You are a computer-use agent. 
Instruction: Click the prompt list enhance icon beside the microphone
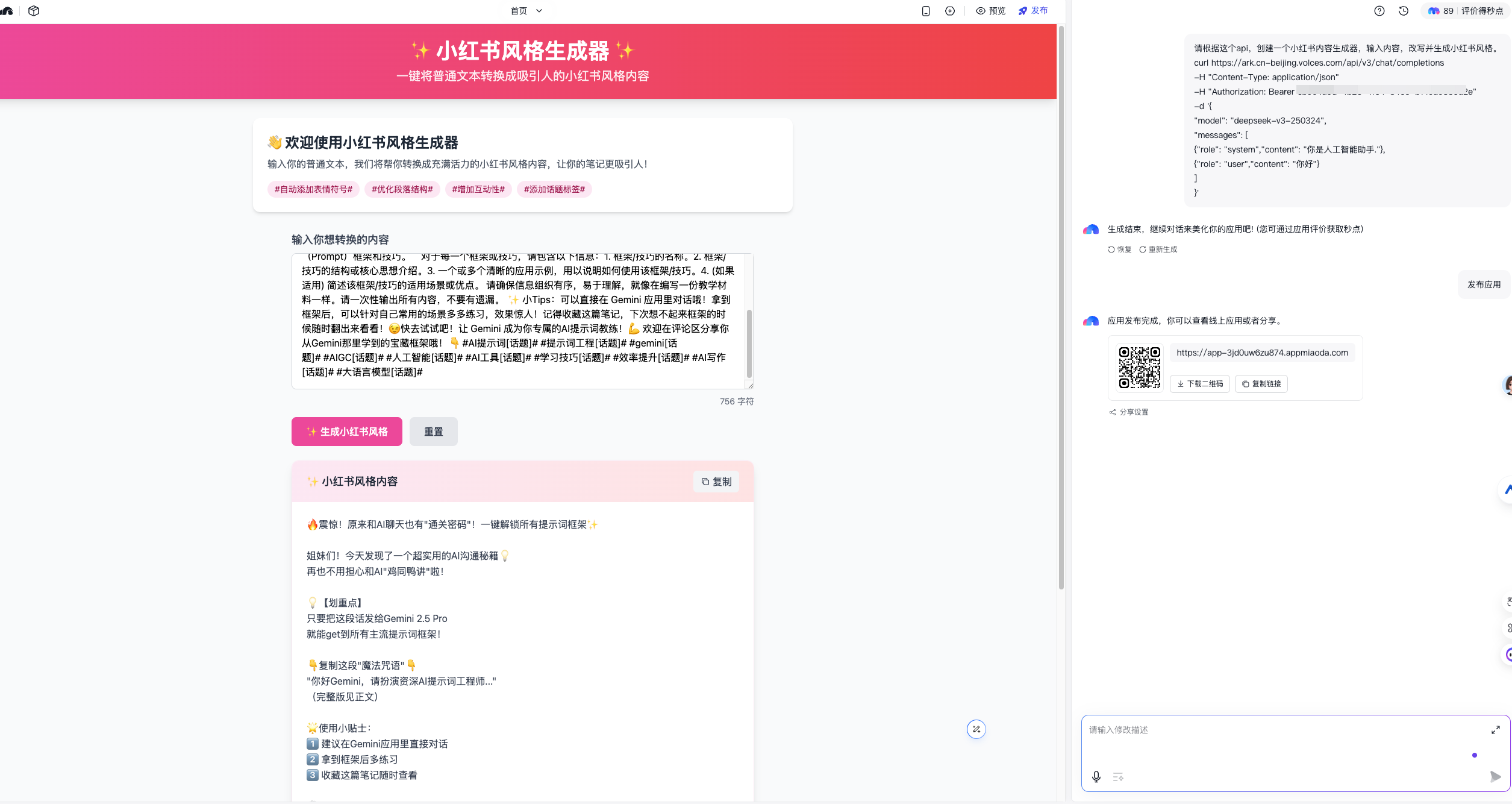[x=1118, y=777]
